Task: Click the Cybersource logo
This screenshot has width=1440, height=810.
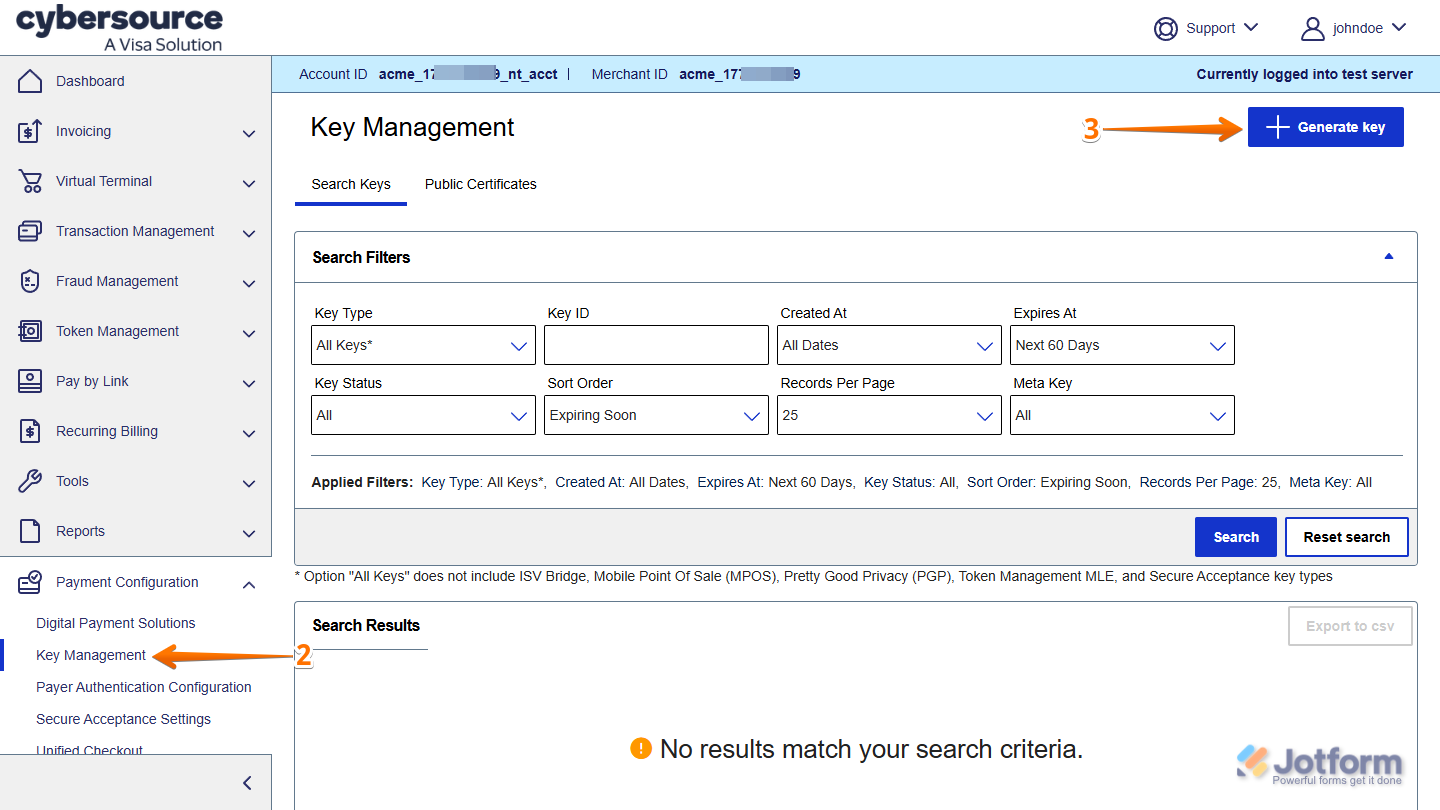Action: [119, 28]
